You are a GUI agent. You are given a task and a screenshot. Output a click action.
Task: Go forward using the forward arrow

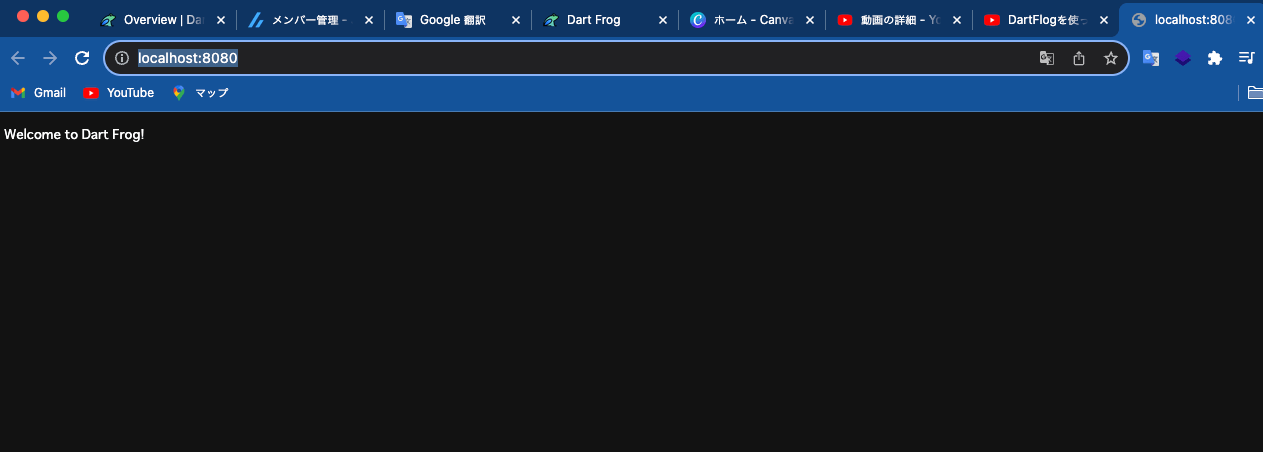pyautogui.click(x=50, y=58)
